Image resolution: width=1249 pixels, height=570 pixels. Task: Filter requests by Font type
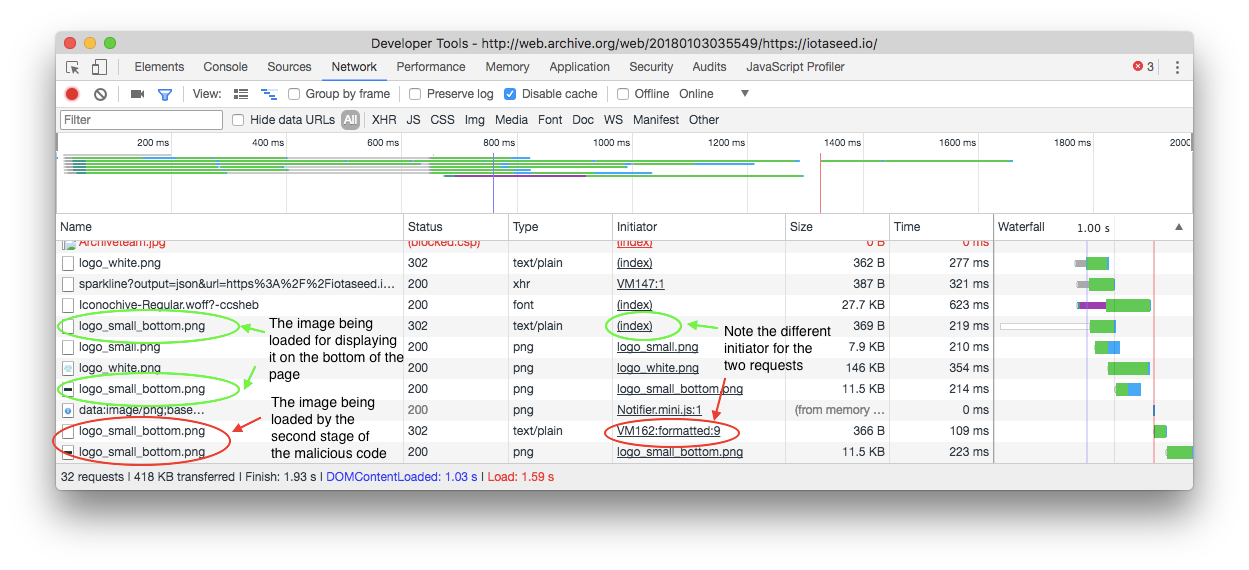(550, 120)
